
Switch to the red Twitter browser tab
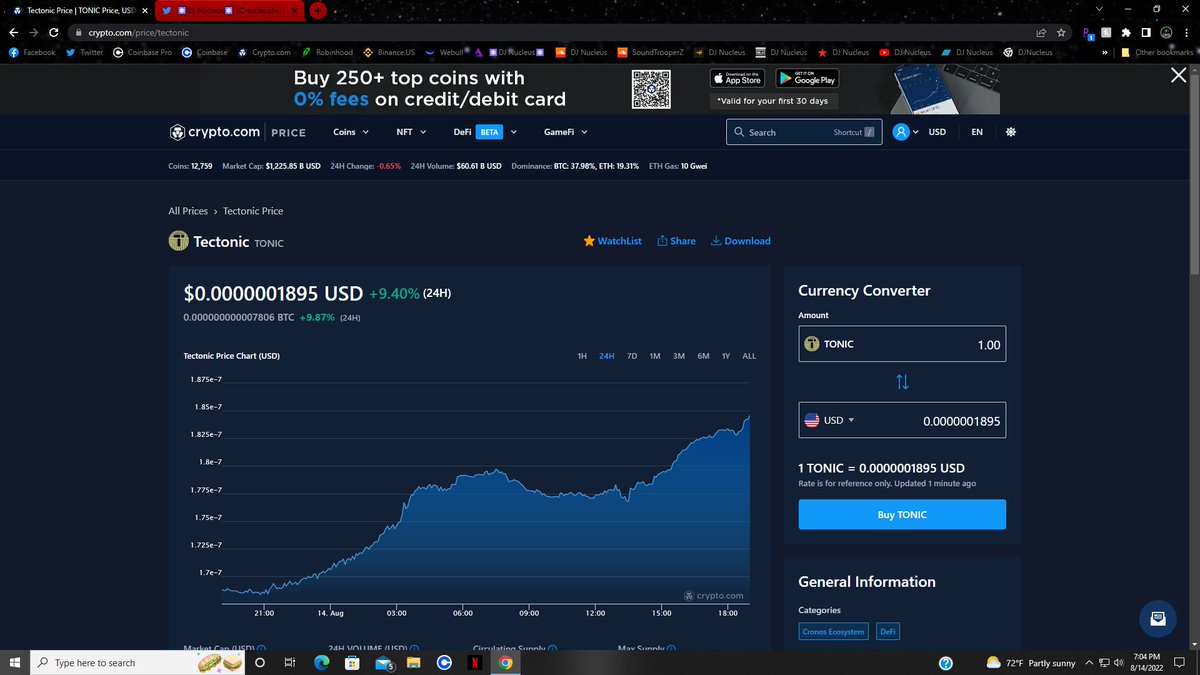pos(230,9)
